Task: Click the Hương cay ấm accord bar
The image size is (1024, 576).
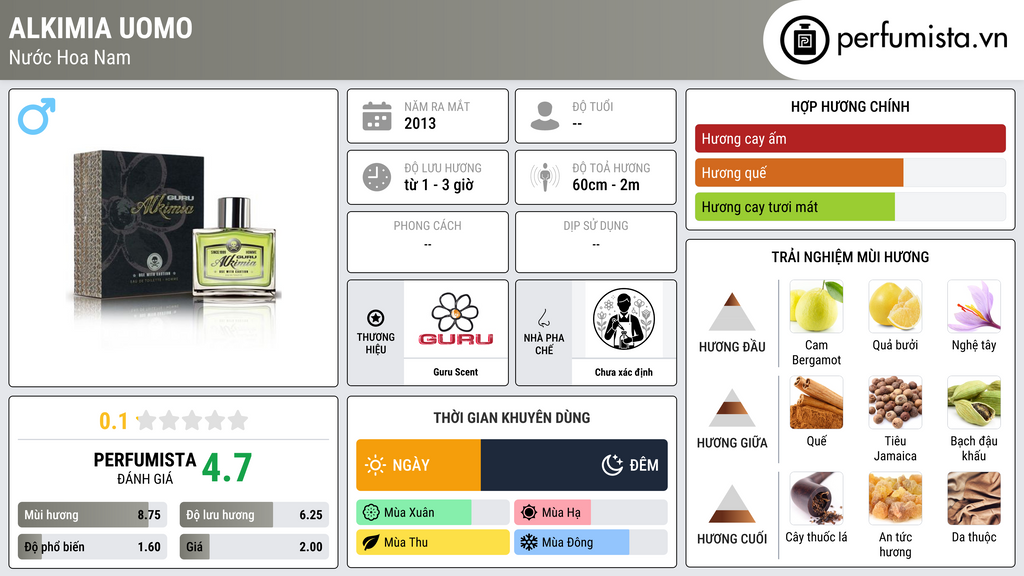Action: pos(850,138)
